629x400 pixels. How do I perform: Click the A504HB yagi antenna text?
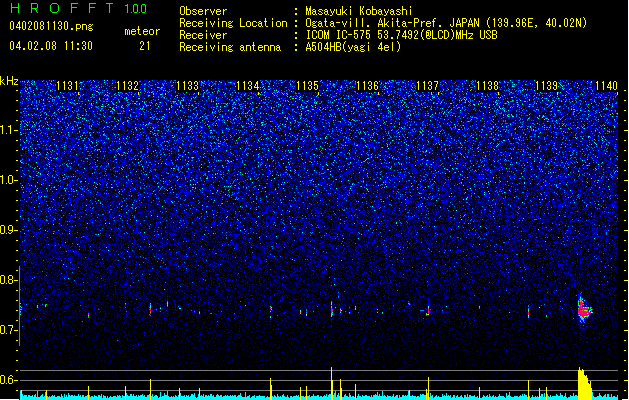(x=353, y=47)
